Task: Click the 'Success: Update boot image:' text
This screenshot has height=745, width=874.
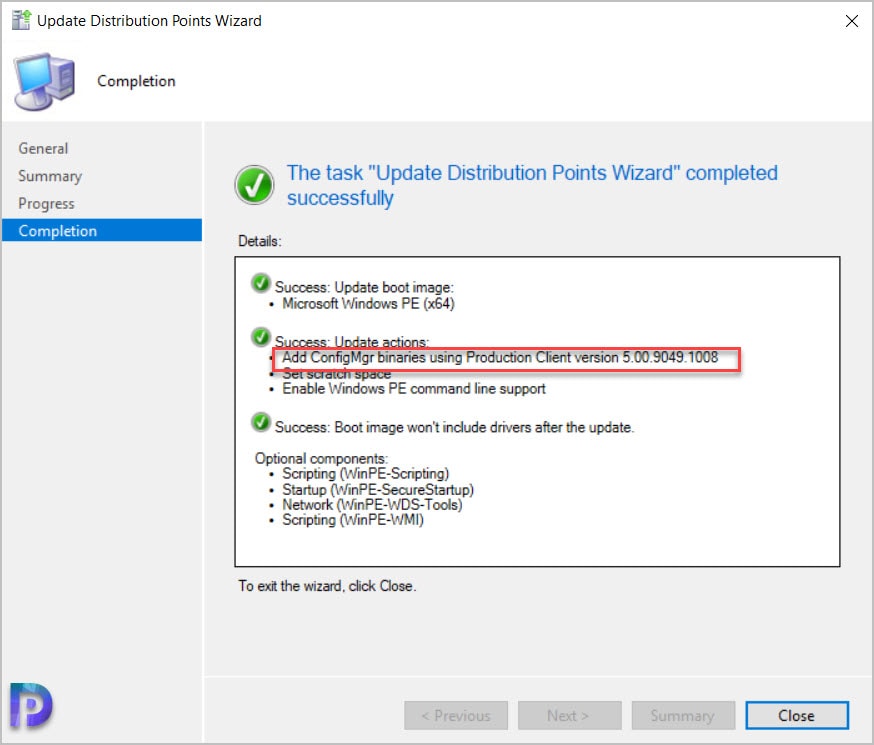Action: point(364,288)
